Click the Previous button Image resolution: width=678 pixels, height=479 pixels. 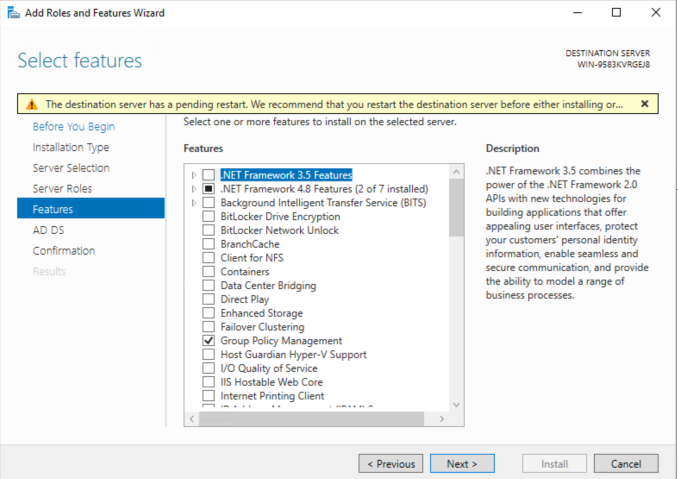[x=391, y=464]
